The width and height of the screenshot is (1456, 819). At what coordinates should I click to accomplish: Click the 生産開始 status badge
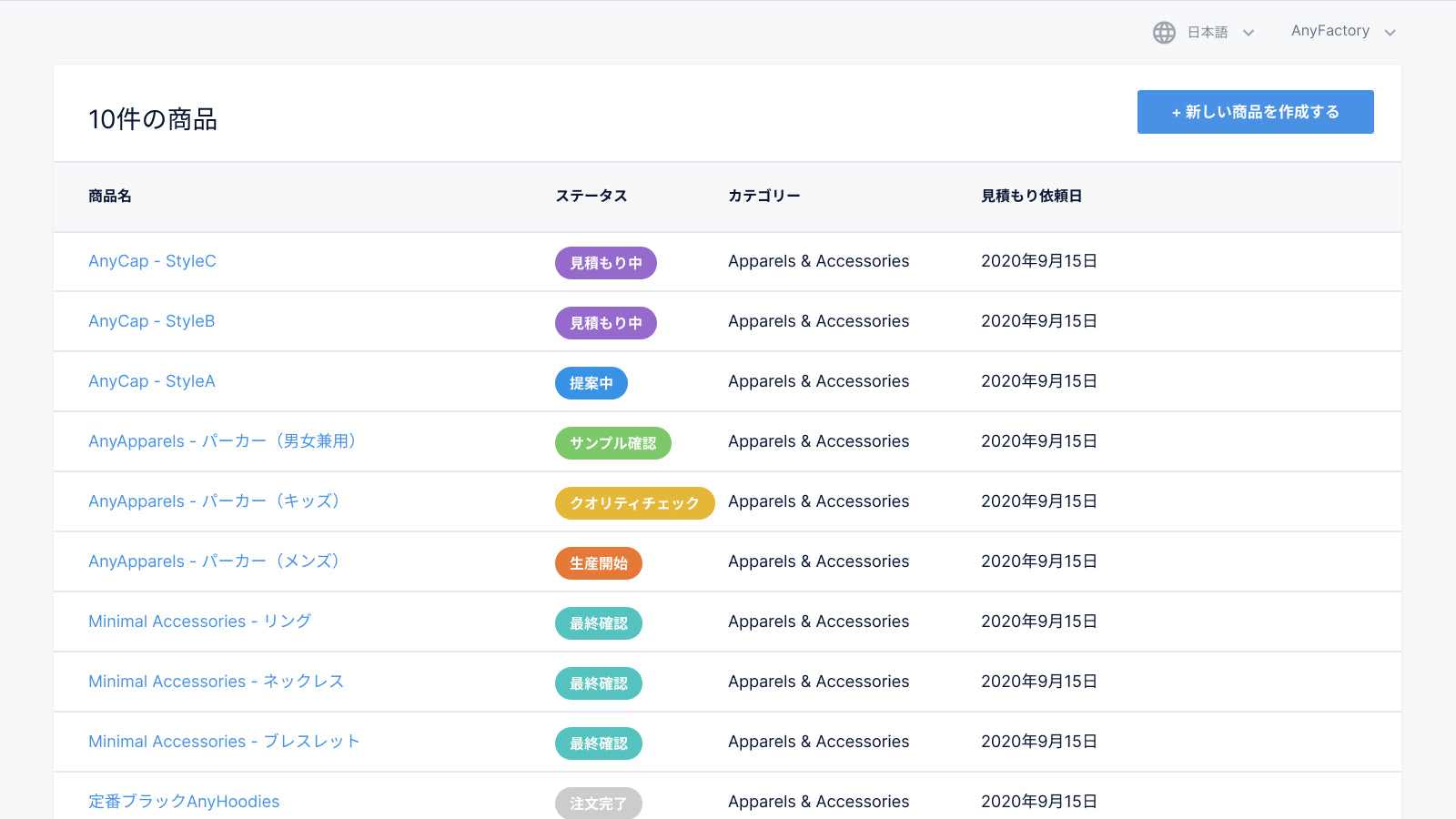pos(598,562)
